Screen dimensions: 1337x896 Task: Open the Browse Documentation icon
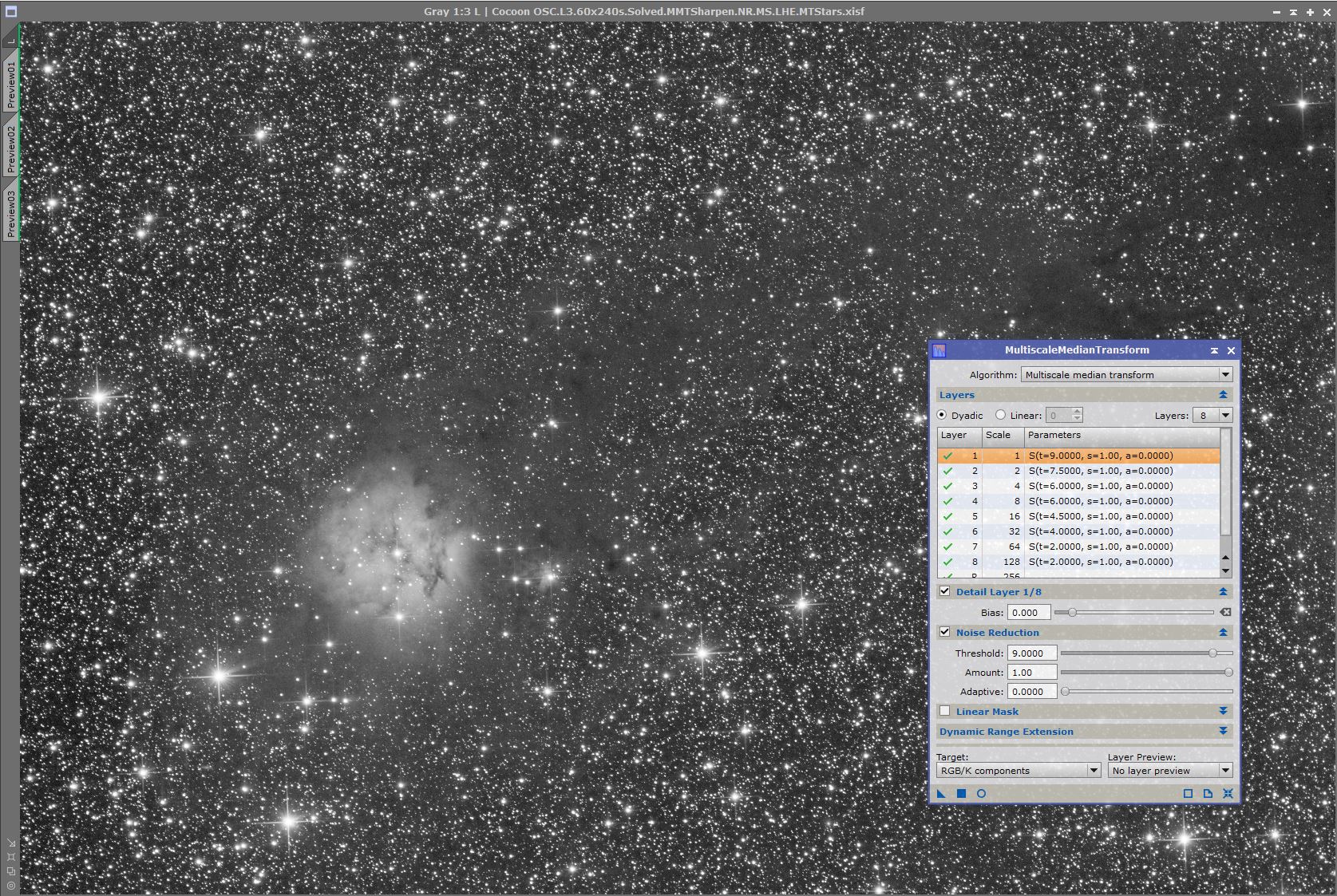tap(1207, 794)
